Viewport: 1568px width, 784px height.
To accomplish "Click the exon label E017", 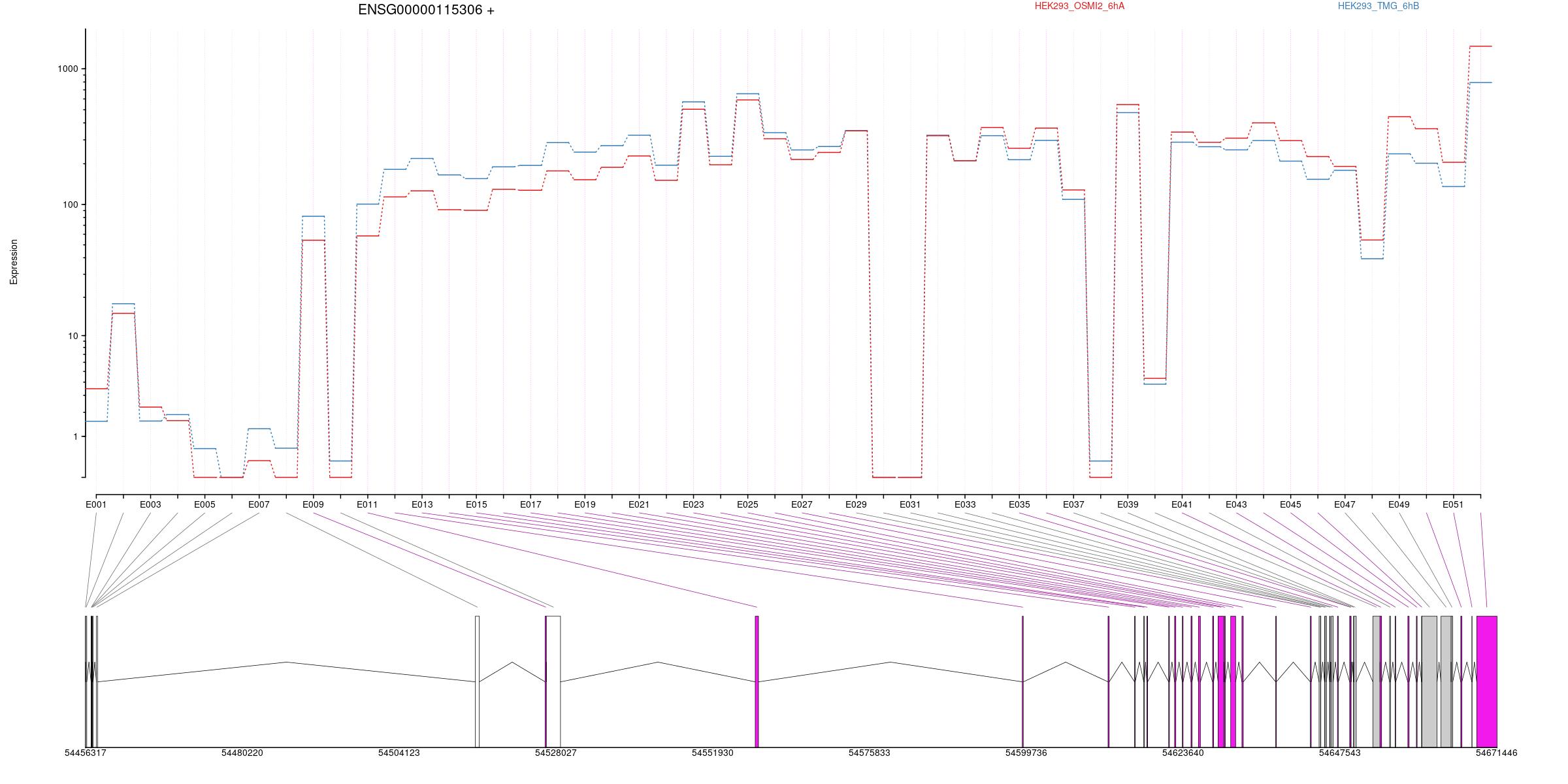I will (x=531, y=504).
